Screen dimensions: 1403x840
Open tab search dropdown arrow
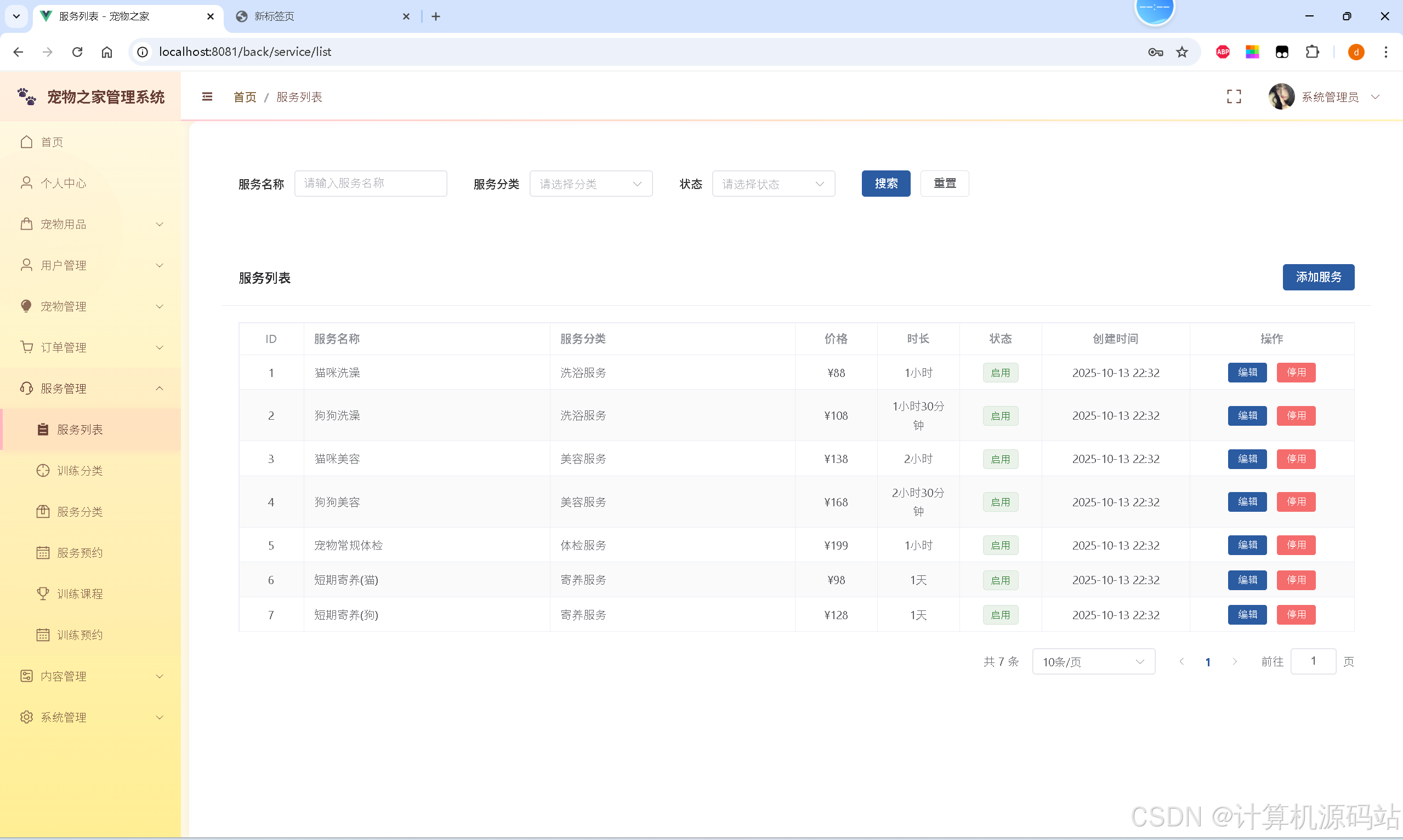(x=16, y=16)
